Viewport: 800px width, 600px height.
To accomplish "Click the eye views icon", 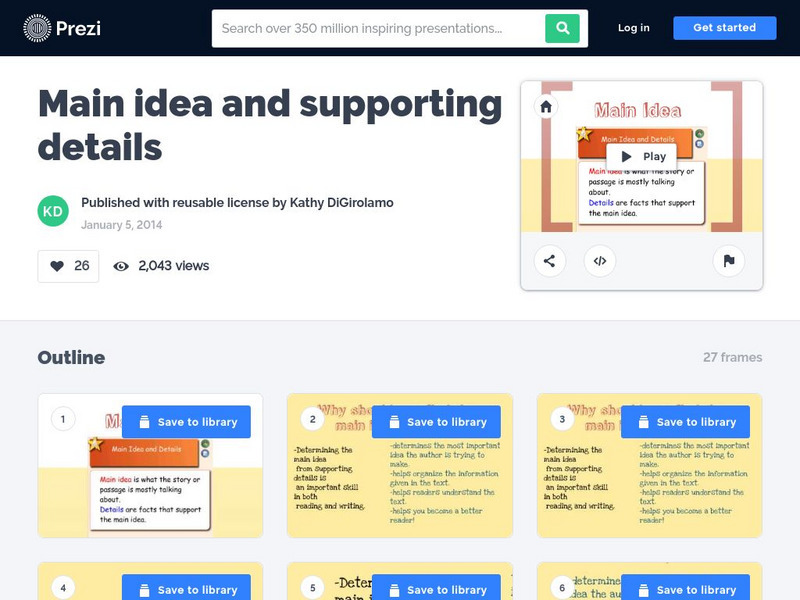I will click(121, 266).
